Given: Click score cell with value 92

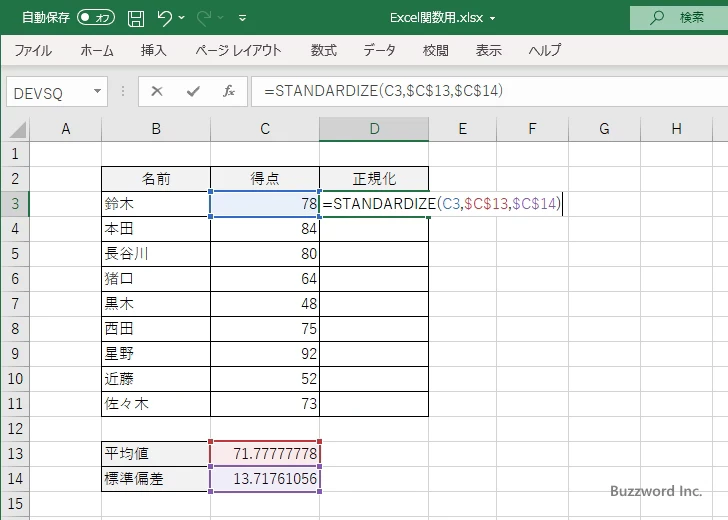Looking at the screenshot, I should pos(265,354).
